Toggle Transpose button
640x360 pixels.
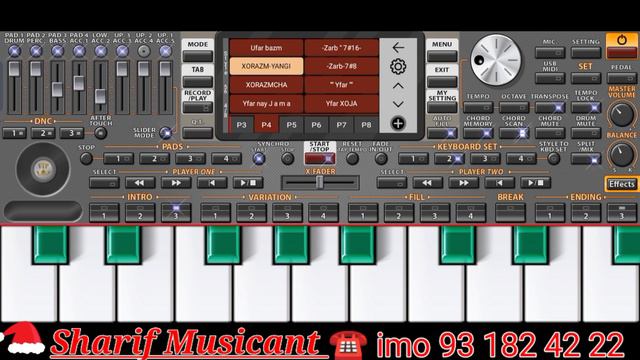click(550, 107)
